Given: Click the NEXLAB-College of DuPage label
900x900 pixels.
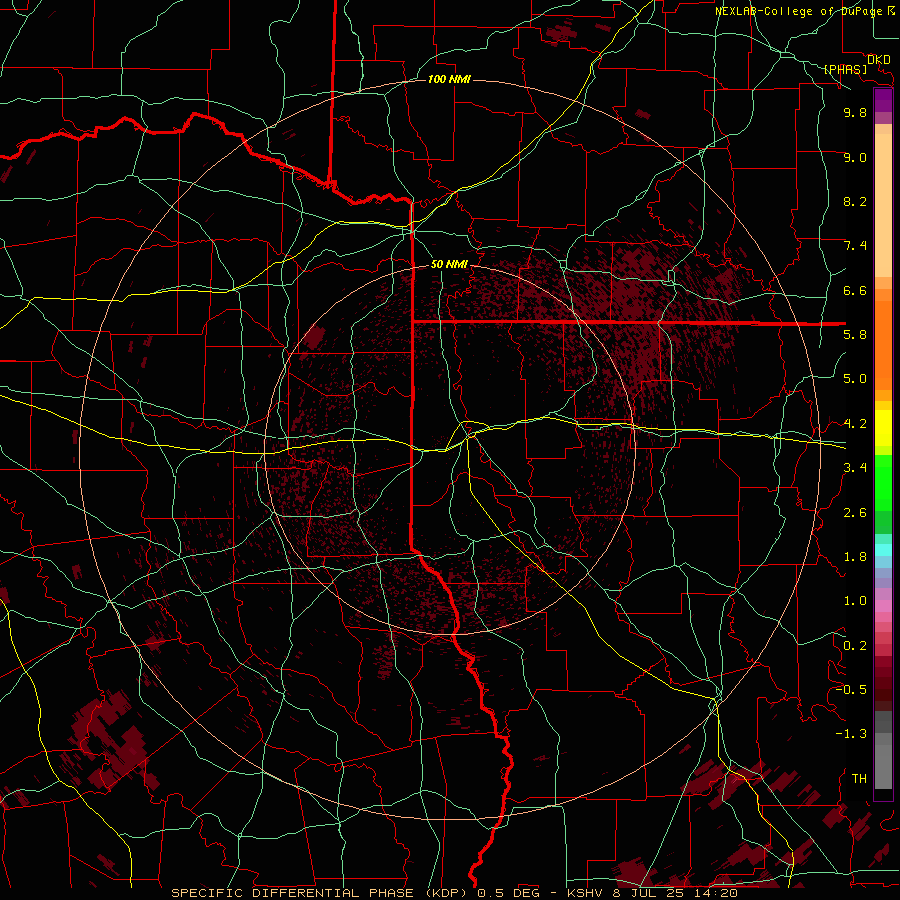Looking at the screenshot, I should coord(800,11).
